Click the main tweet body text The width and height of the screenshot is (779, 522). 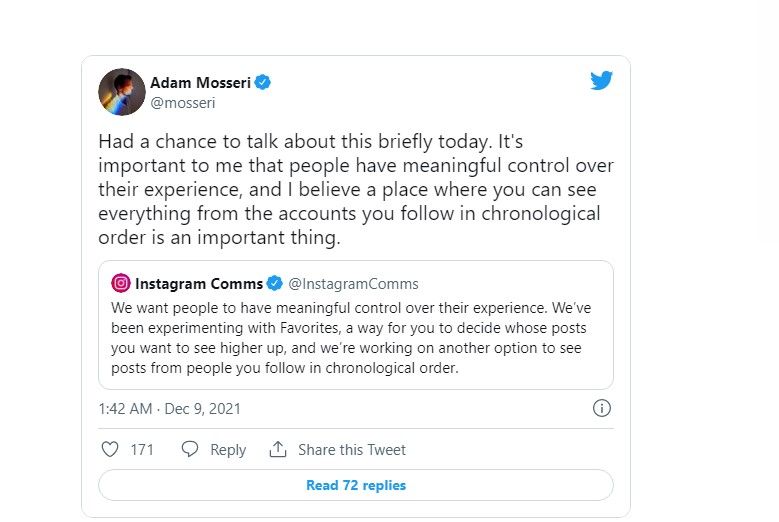pyautogui.click(x=356, y=189)
